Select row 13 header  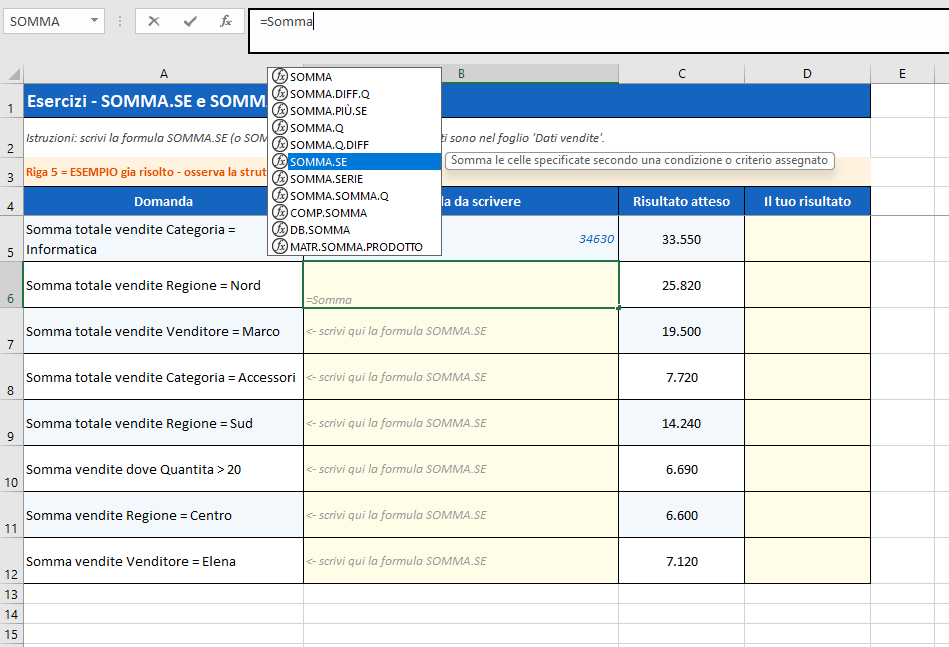click(x=11, y=594)
